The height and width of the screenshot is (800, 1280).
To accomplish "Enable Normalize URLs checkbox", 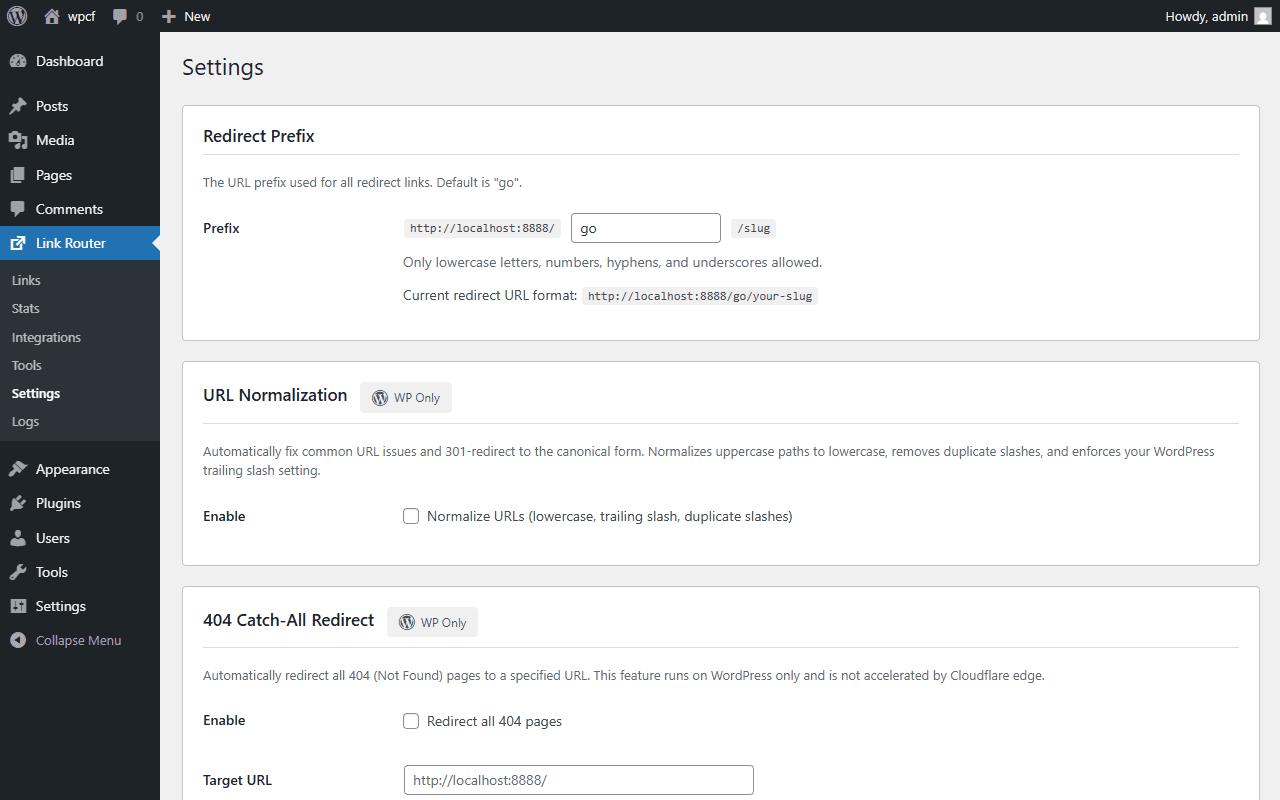I will pos(411,516).
